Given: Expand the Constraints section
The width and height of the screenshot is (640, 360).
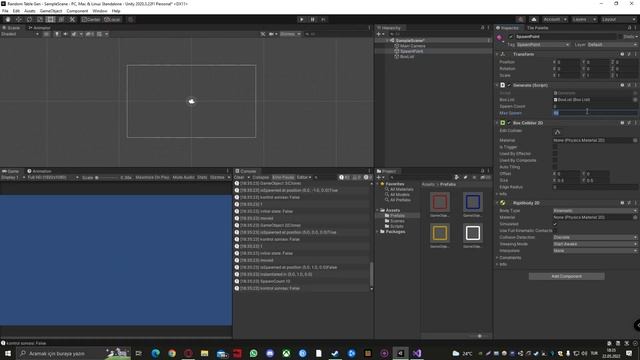Looking at the screenshot, I should (x=497, y=258).
